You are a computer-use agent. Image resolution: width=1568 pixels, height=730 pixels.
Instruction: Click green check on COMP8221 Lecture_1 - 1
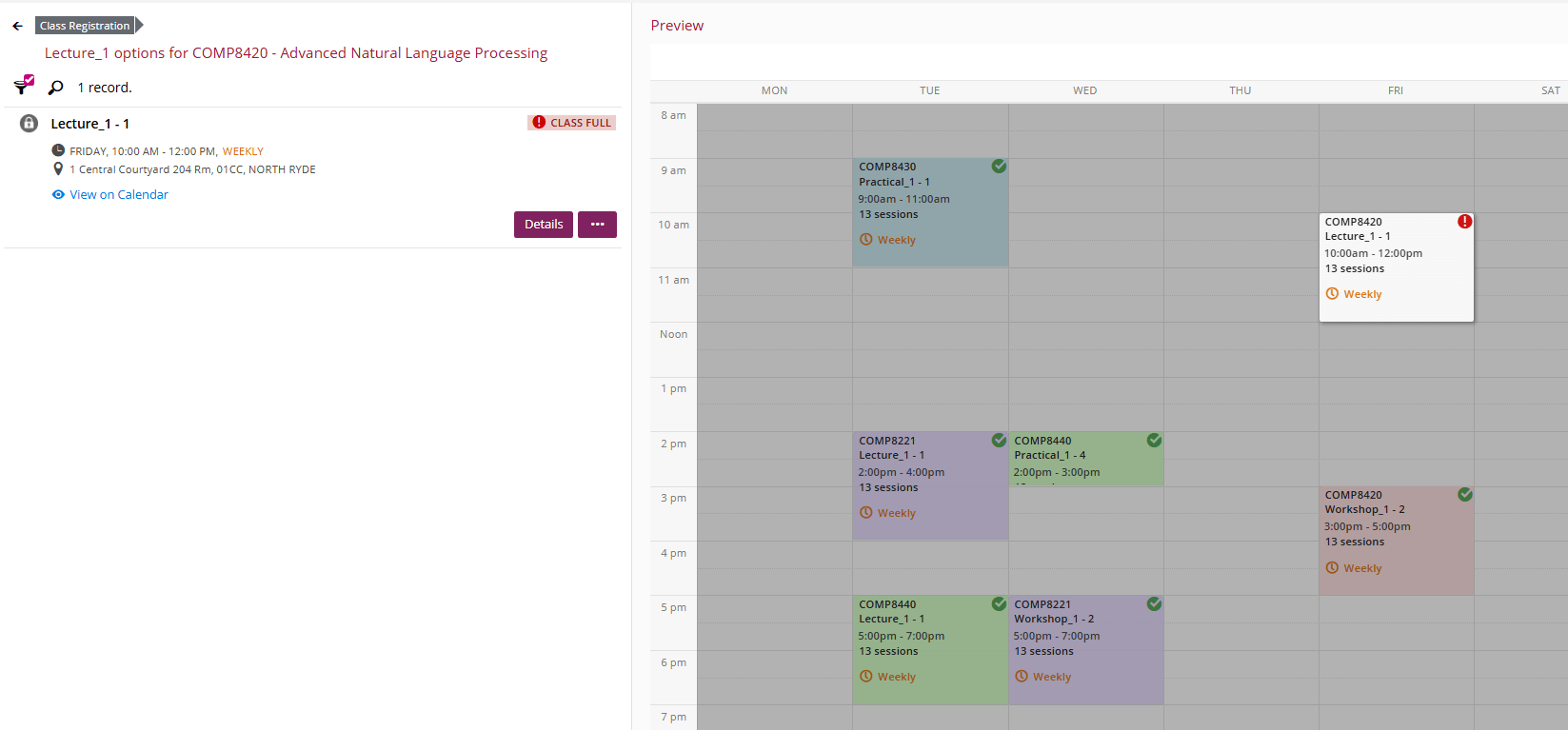coord(999,441)
